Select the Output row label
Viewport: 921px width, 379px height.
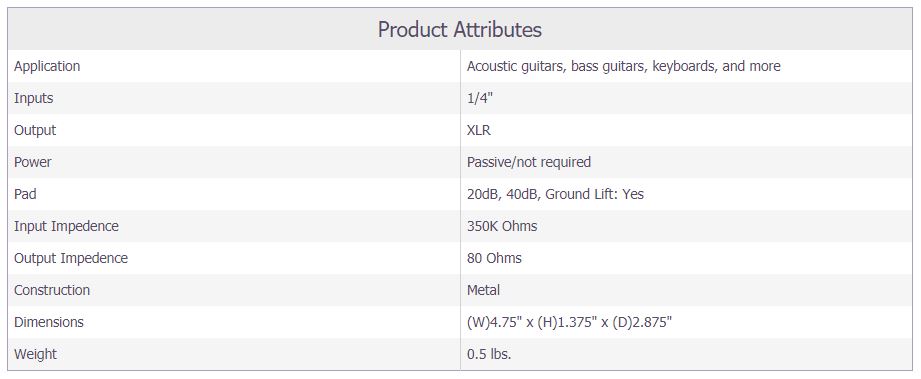point(35,130)
